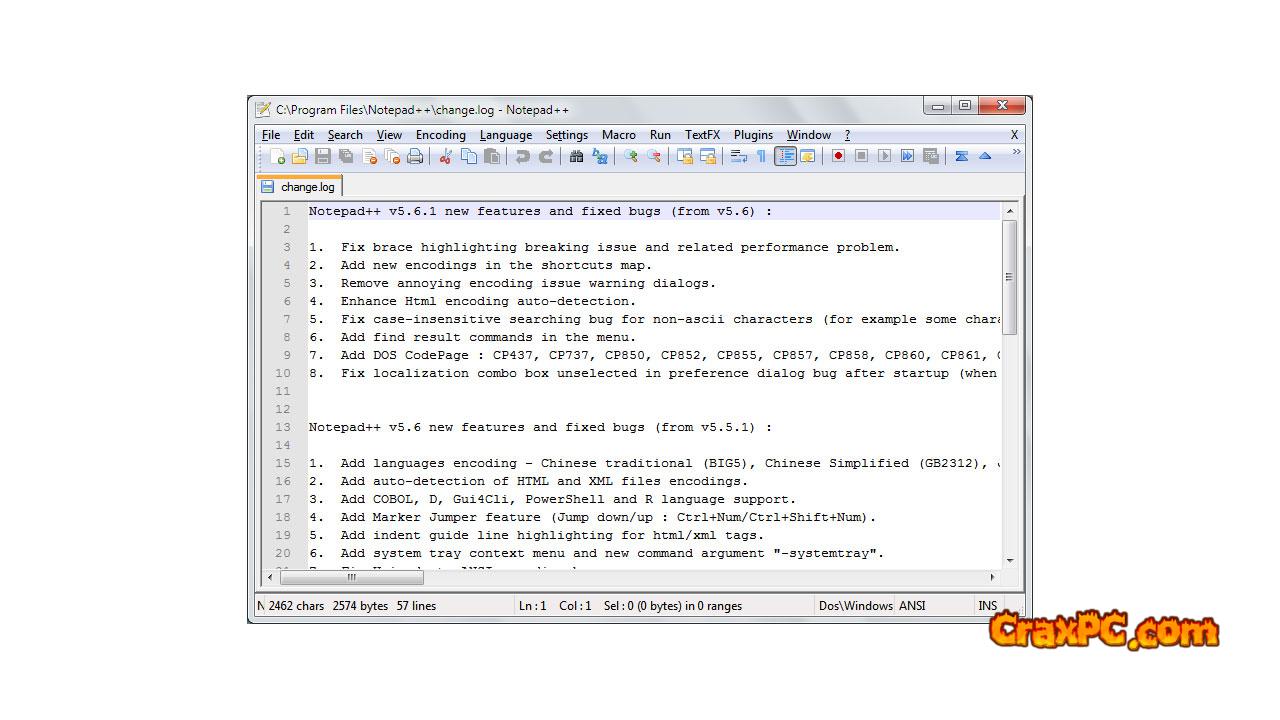
Task: Click the Print icon in toolbar
Action: 415,156
